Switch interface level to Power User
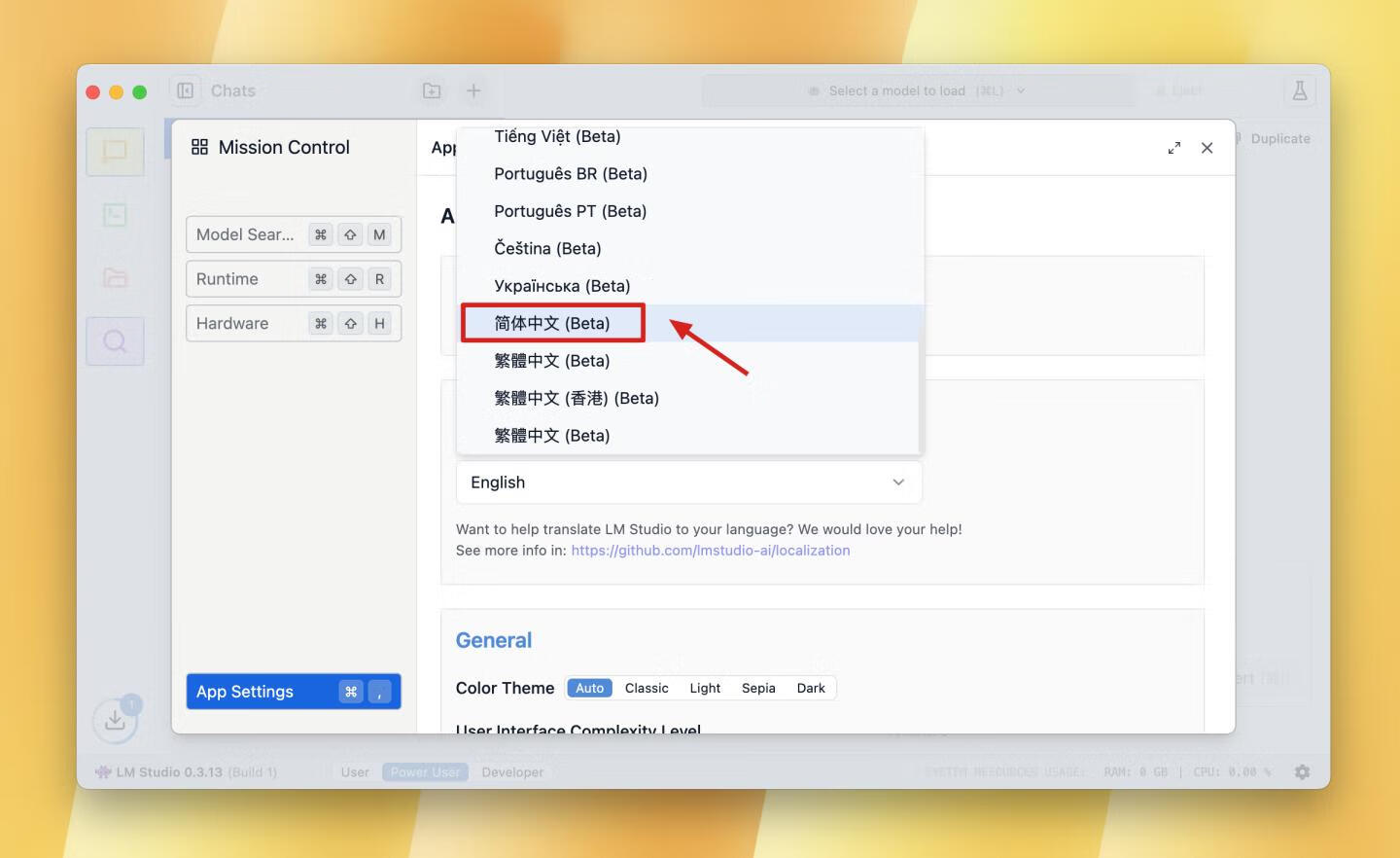 pos(425,771)
